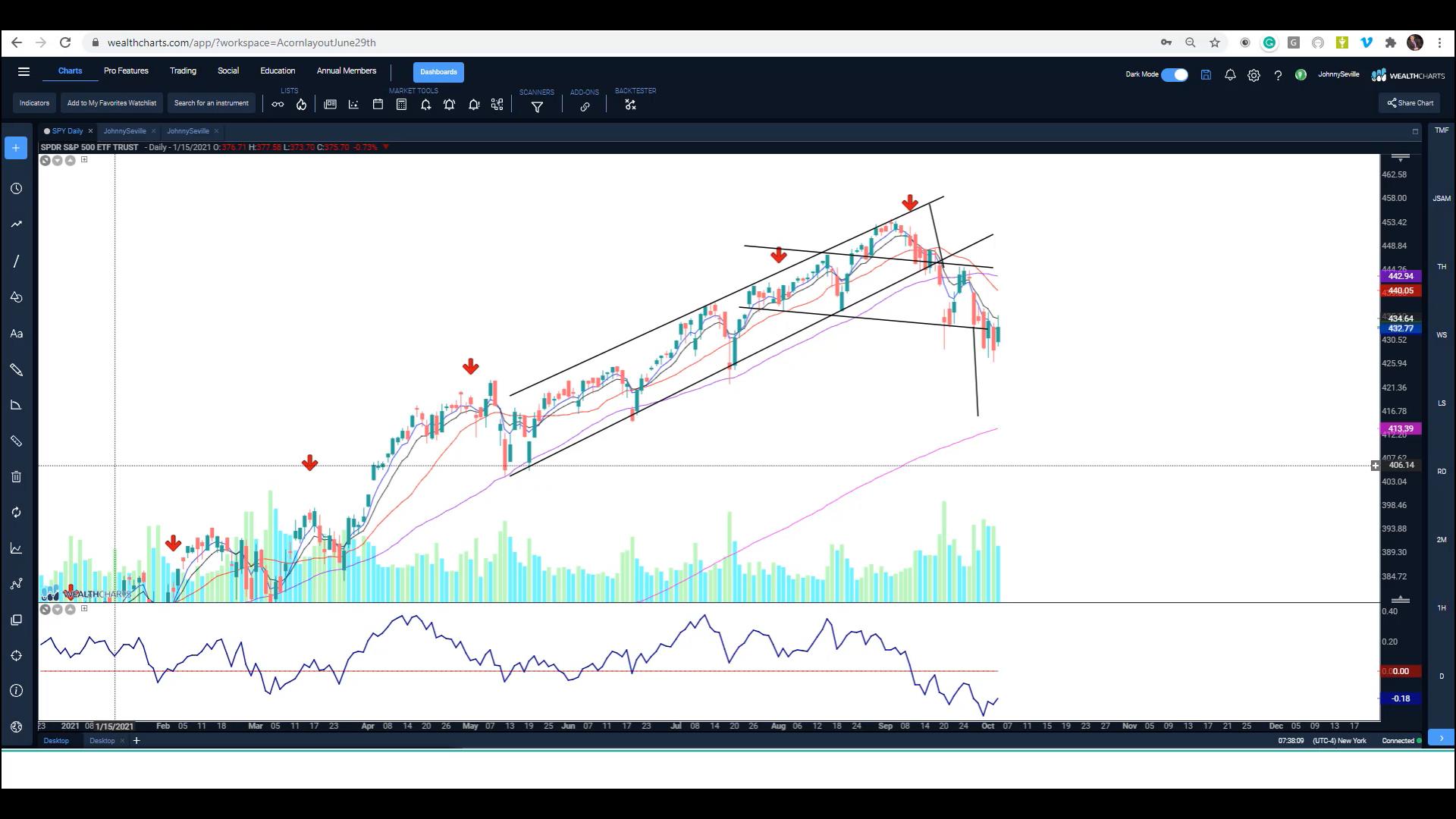Click Add to My Favorites Watchlist
Screen dimensions: 1456x819
tap(111, 103)
